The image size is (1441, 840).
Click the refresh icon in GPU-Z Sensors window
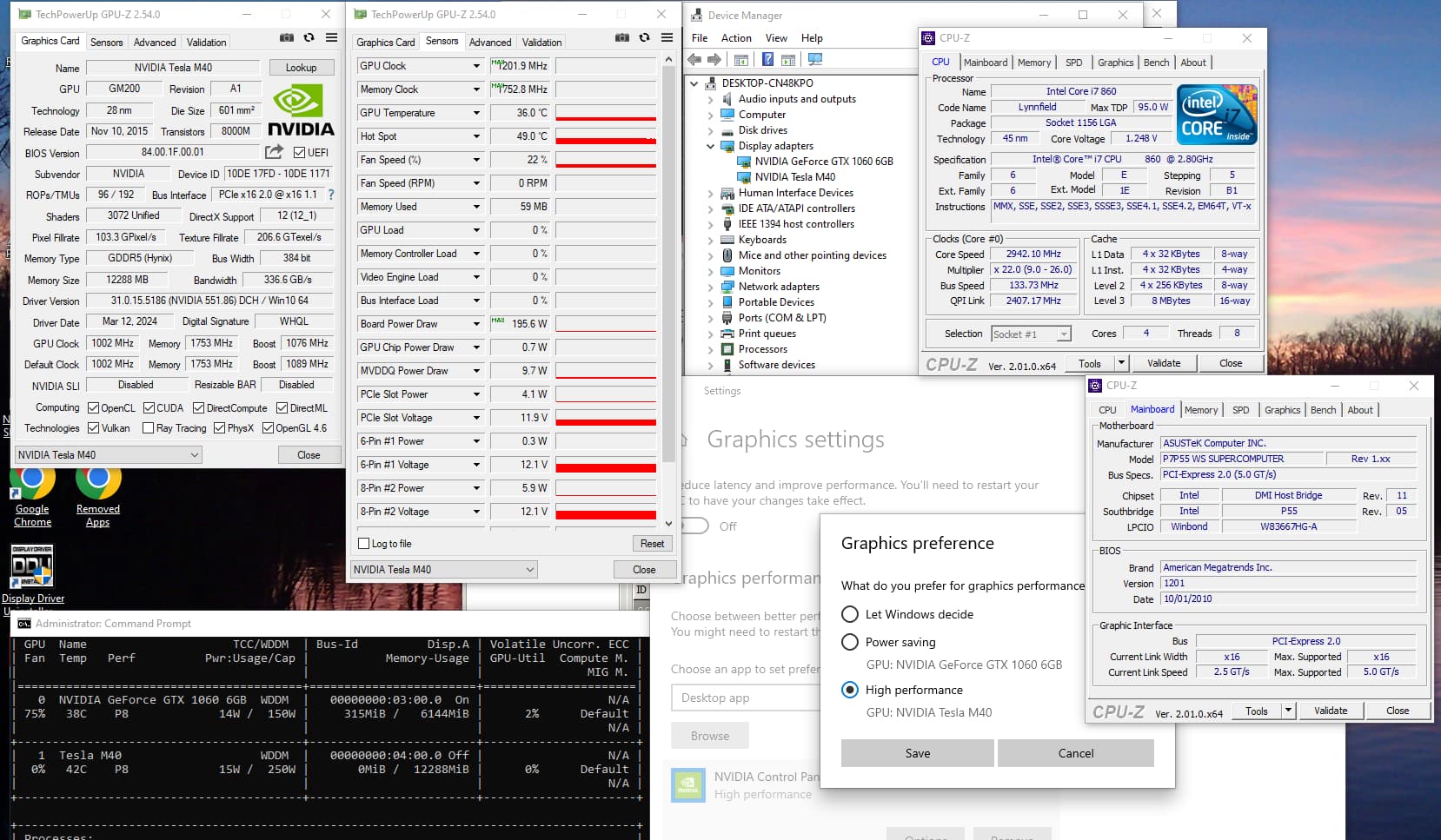[x=644, y=38]
